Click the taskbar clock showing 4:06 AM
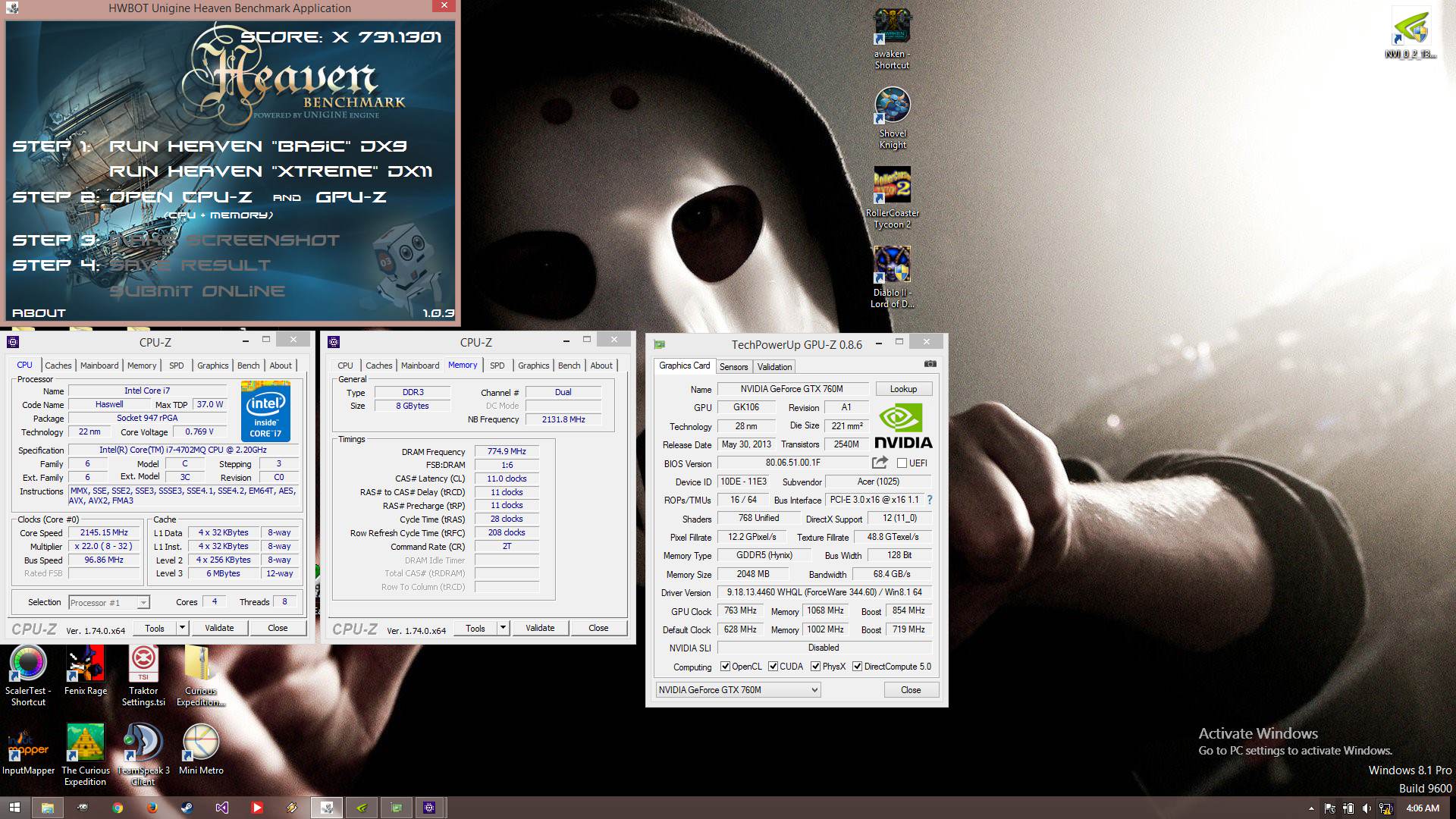1456x819 pixels. pos(1422,808)
